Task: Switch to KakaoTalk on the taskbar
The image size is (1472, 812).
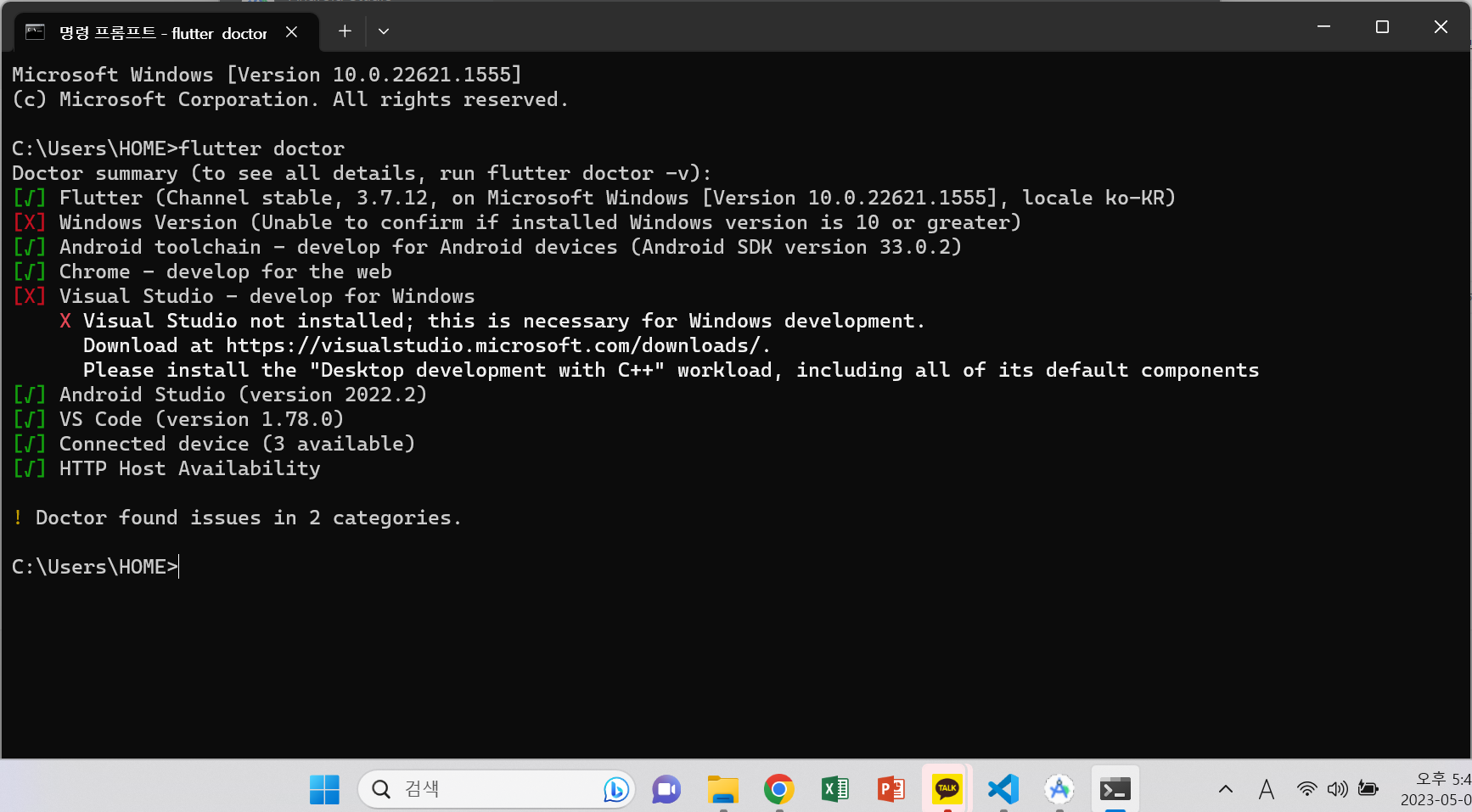Action: pos(947,789)
